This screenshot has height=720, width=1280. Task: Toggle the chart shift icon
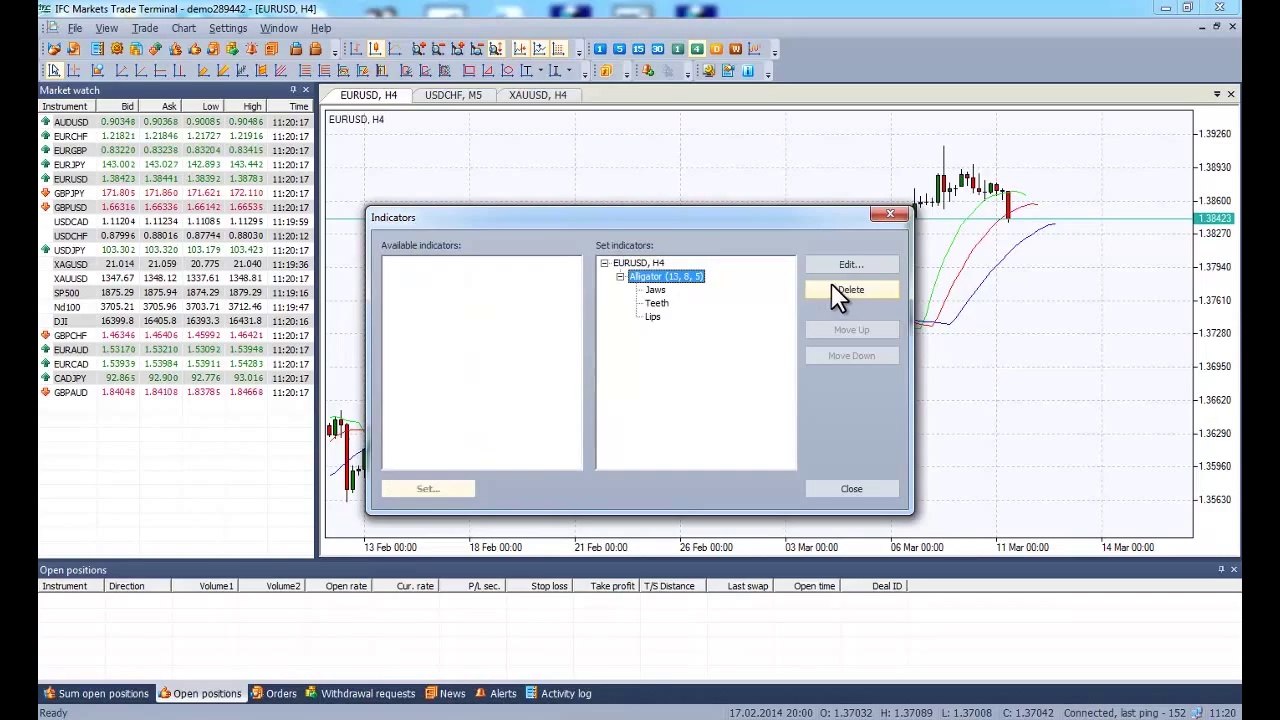(x=520, y=49)
